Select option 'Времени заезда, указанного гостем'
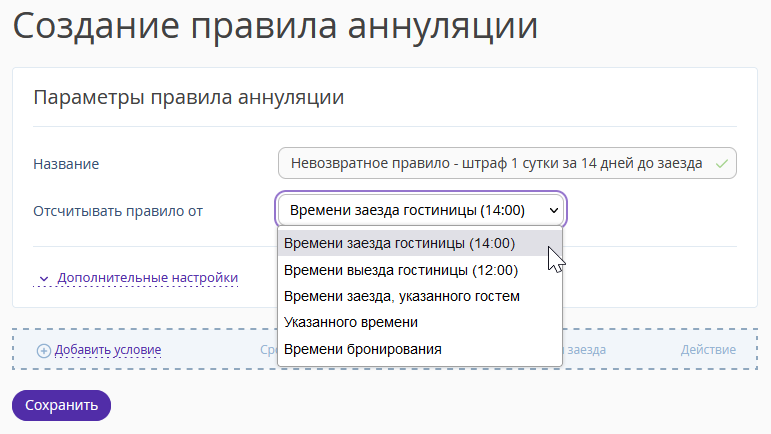The height and width of the screenshot is (434, 771). coord(420,296)
